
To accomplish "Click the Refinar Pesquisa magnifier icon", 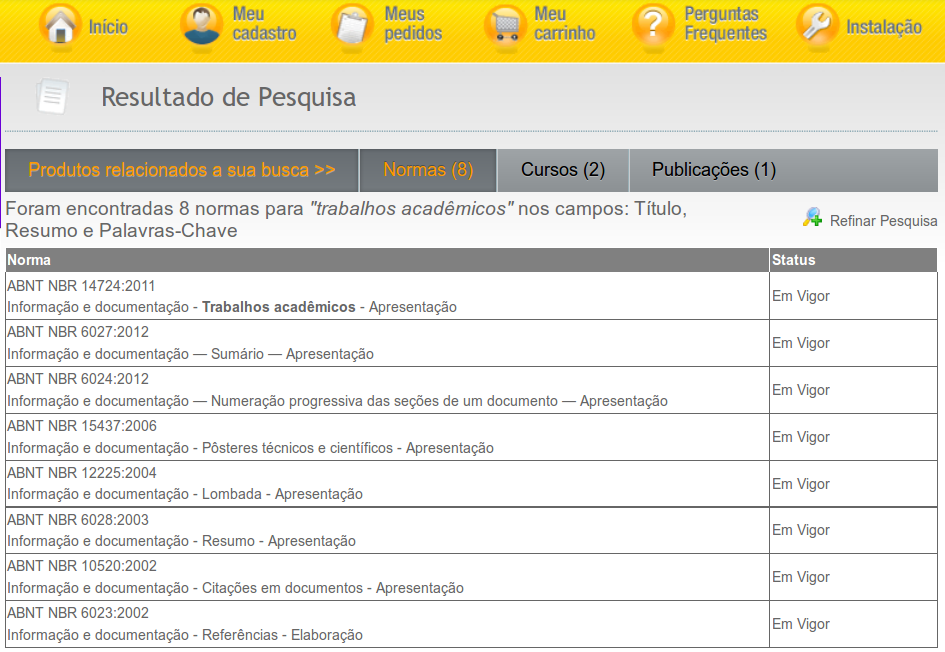I will click(x=813, y=218).
